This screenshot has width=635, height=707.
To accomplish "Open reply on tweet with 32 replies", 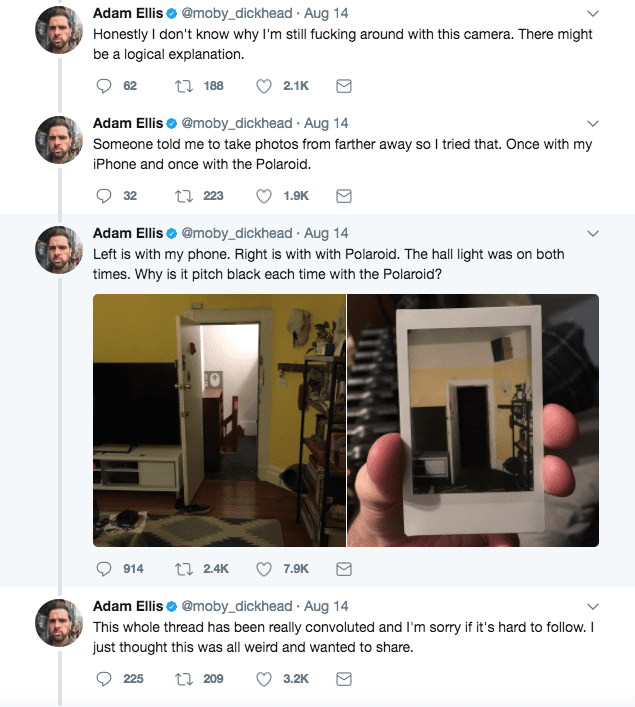I will pyautogui.click(x=104, y=196).
